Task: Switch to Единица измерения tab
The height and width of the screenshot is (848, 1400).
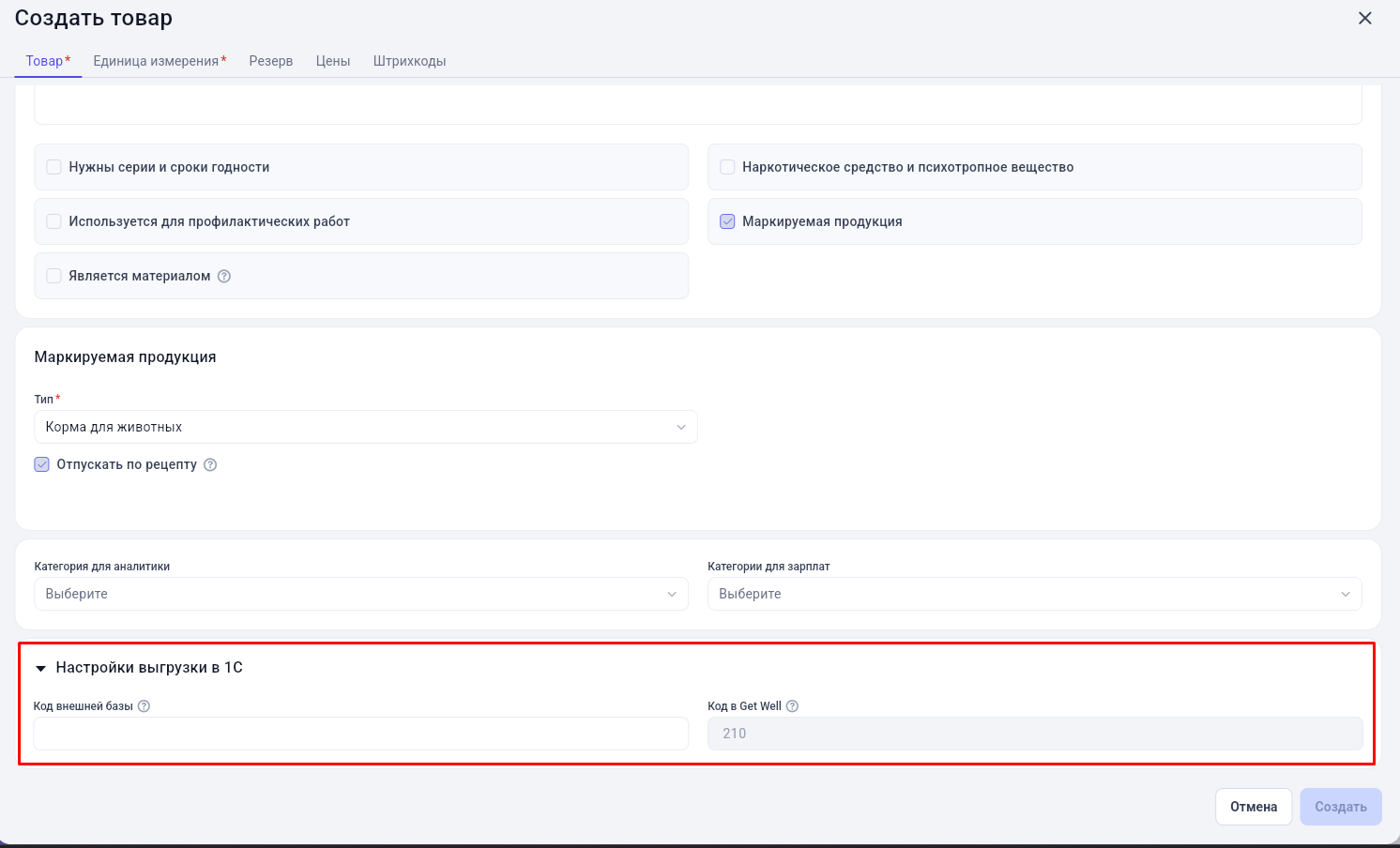Action: 160,61
